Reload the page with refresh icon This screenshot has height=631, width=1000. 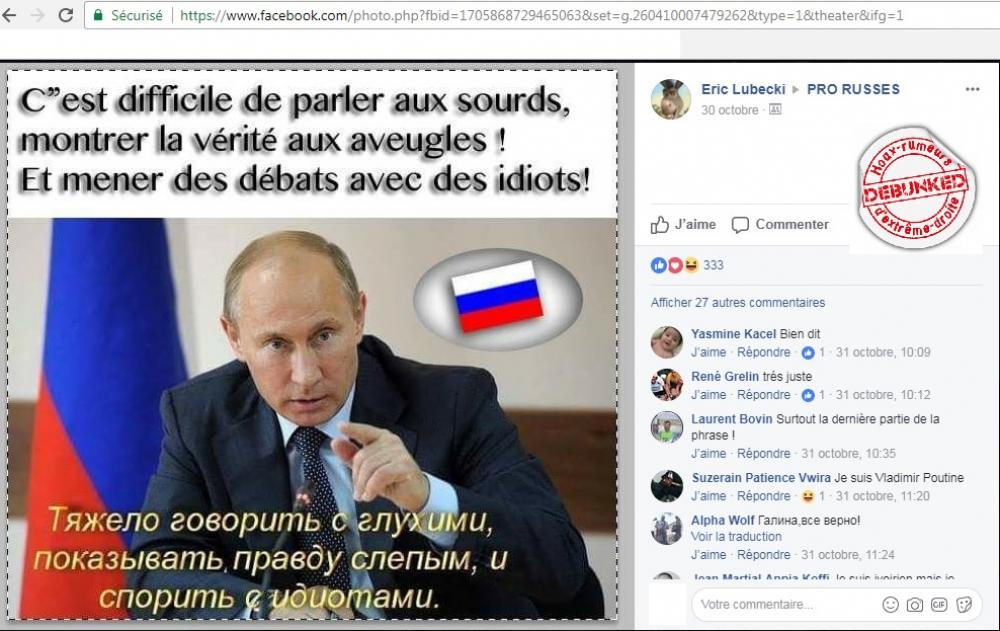[66, 15]
